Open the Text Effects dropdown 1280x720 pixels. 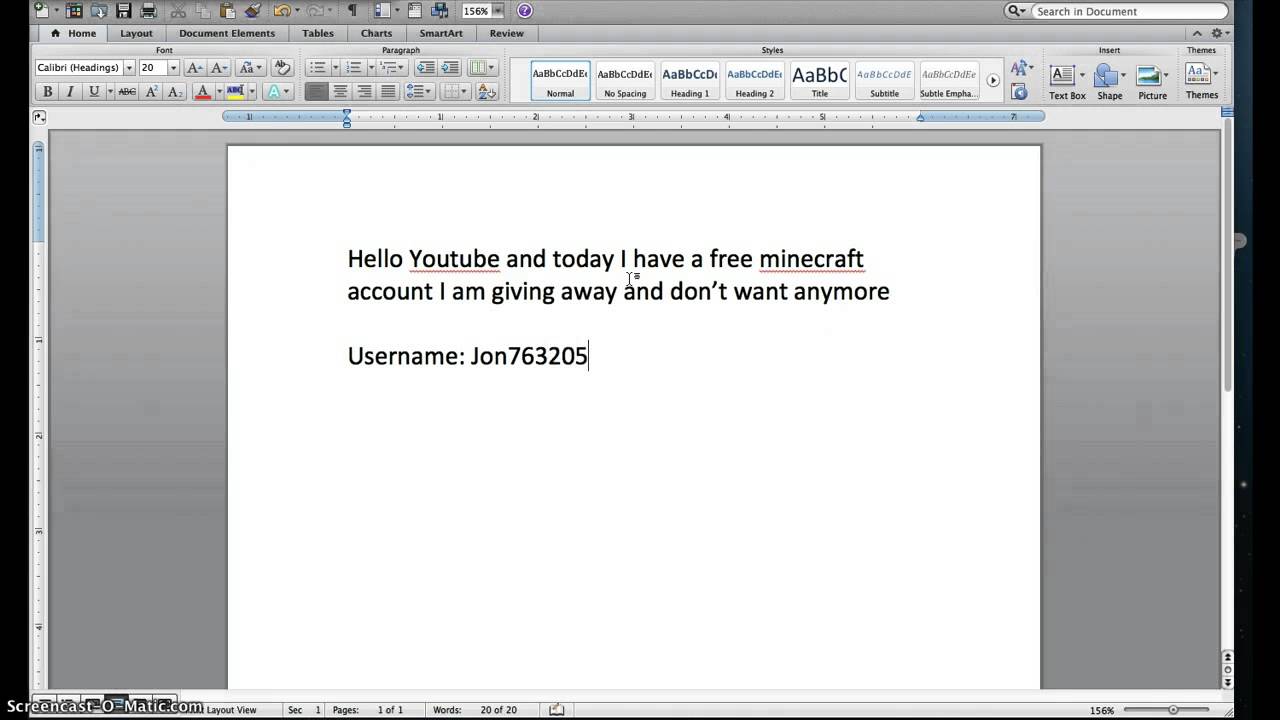[279, 91]
